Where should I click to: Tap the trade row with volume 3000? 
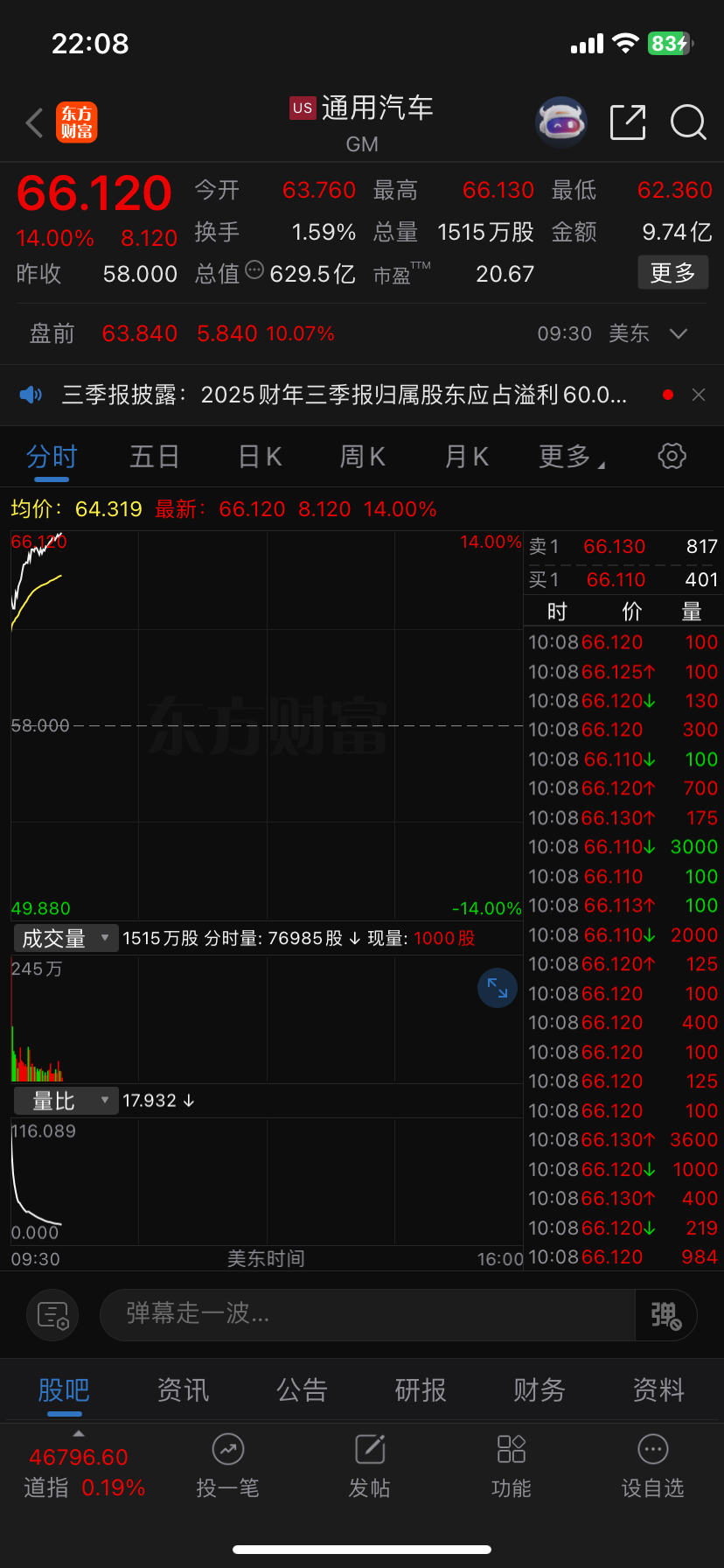point(623,847)
